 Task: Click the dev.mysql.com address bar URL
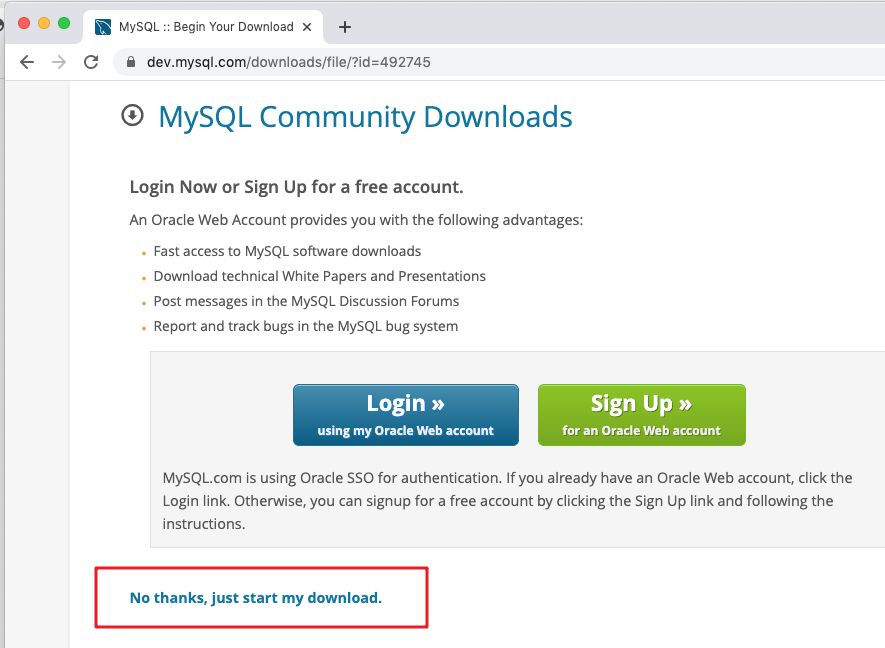[x=280, y=61]
